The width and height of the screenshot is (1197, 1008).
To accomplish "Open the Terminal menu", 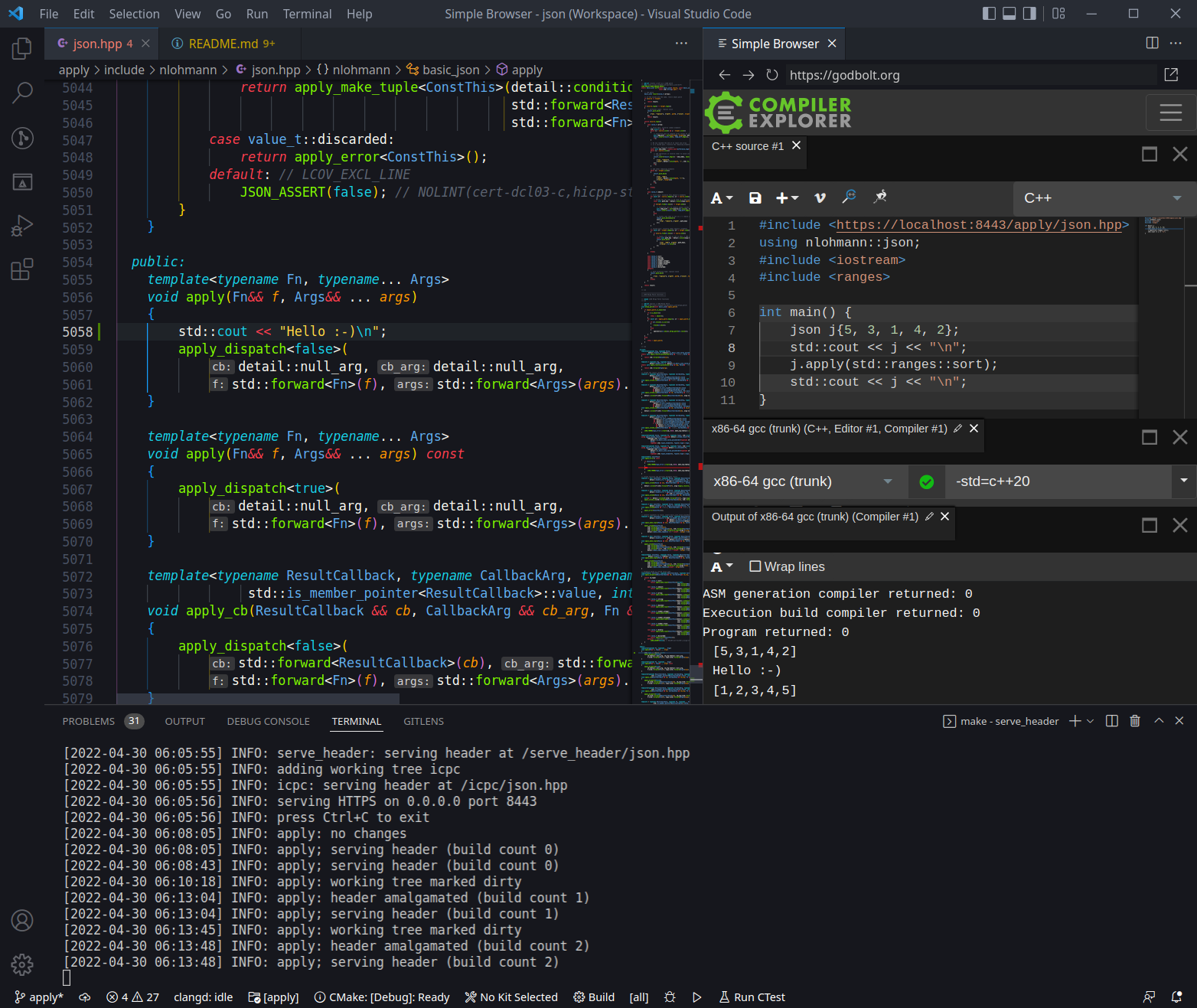I will [x=306, y=14].
